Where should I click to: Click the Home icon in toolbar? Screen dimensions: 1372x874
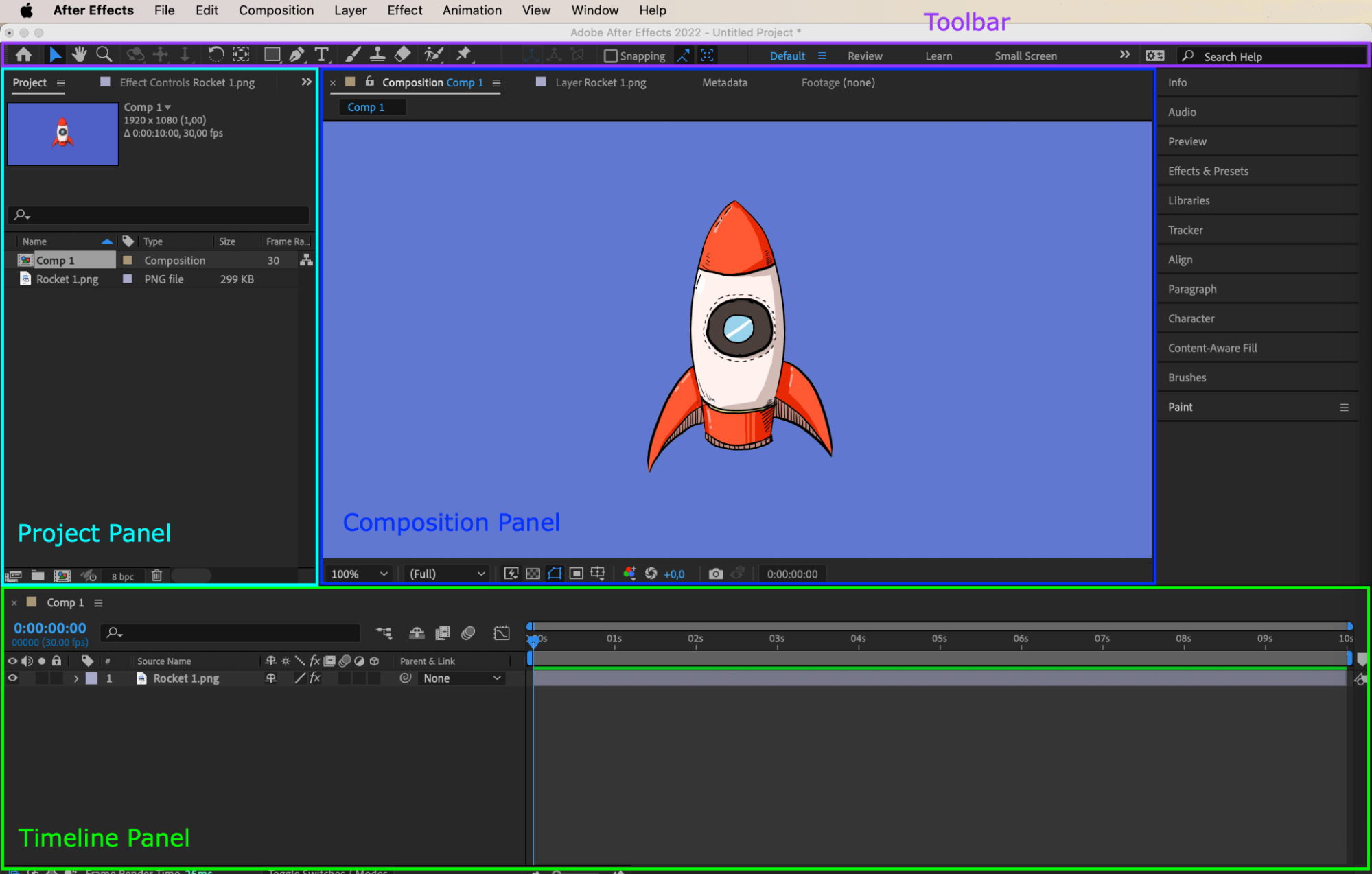coord(23,55)
